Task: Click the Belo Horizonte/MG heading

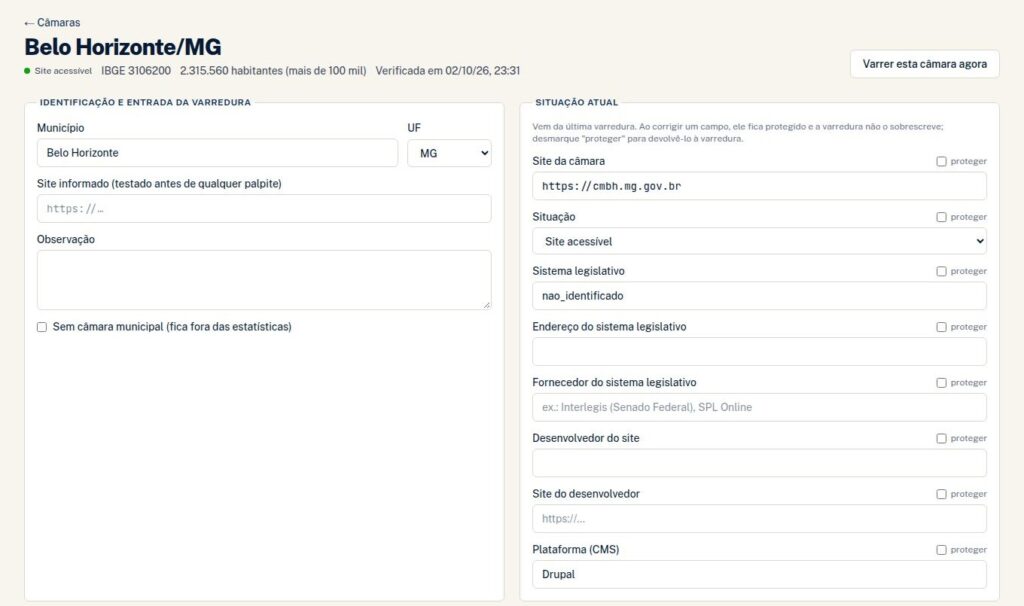Action: 123,47
